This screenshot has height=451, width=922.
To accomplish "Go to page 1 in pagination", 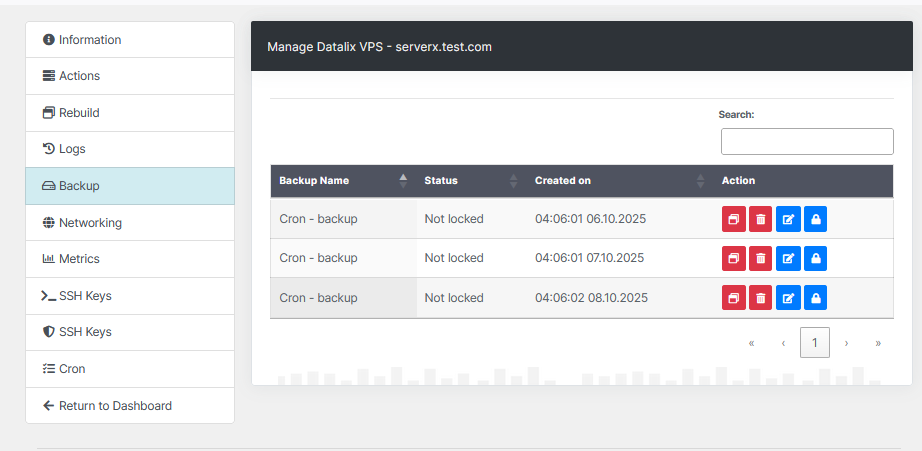I will click(x=814, y=343).
